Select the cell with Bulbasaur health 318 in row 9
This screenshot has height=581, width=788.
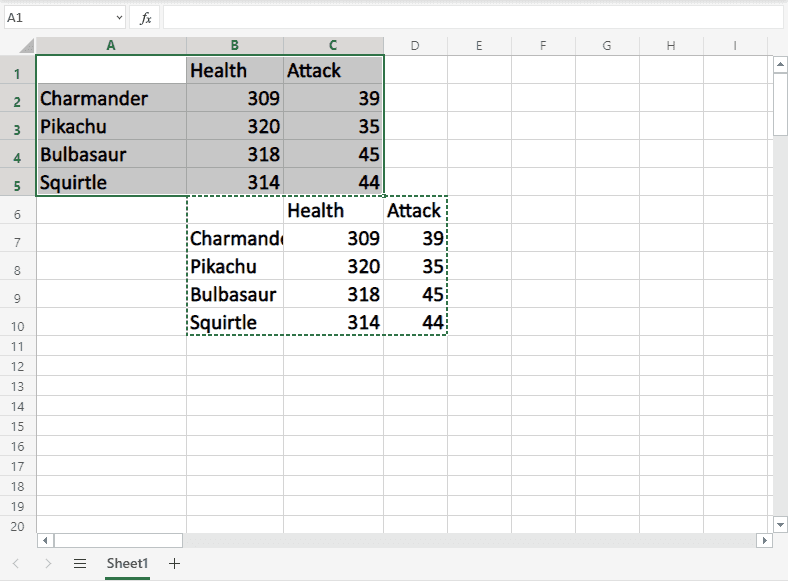pos(333,295)
